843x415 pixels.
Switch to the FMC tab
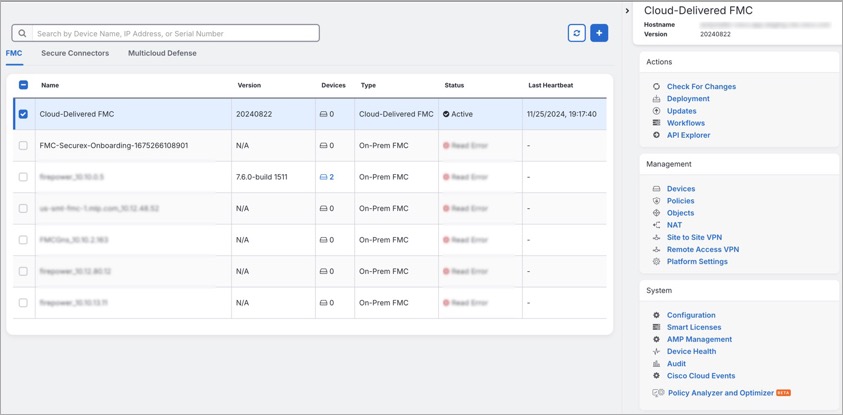point(14,53)
